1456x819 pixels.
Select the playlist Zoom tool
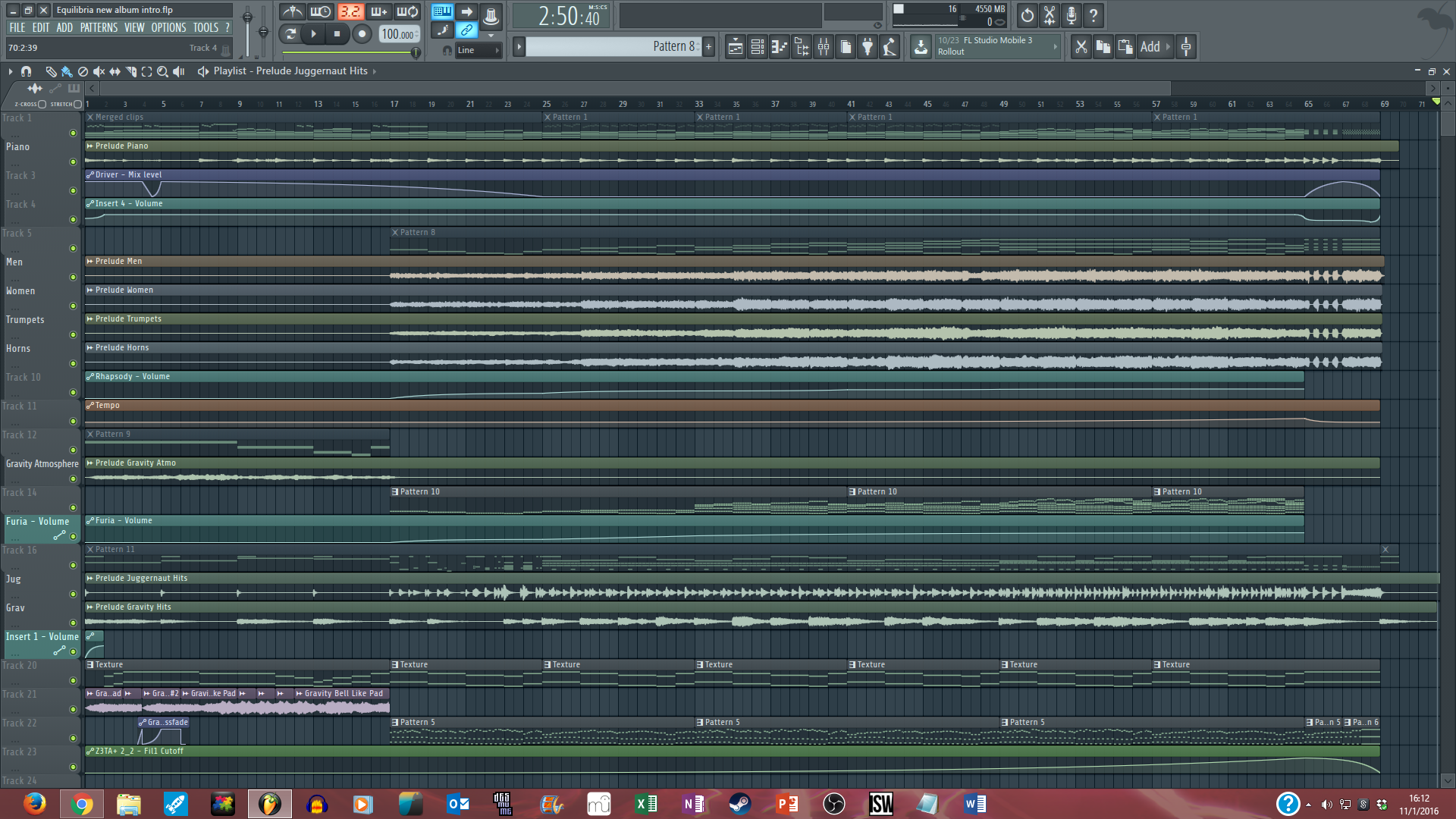coord(162,71)
